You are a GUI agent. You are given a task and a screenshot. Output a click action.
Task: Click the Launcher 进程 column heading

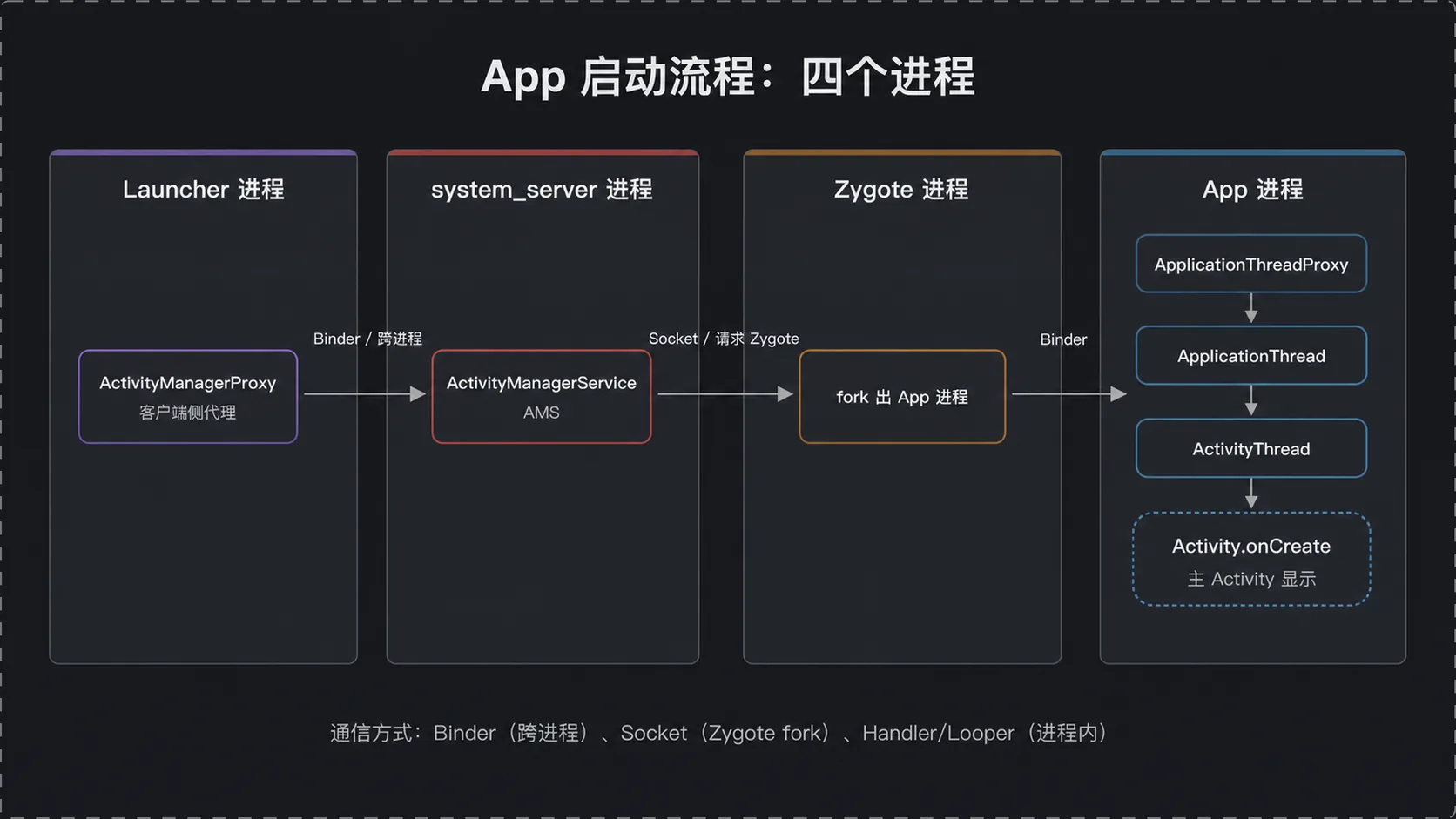click(204, 189)
